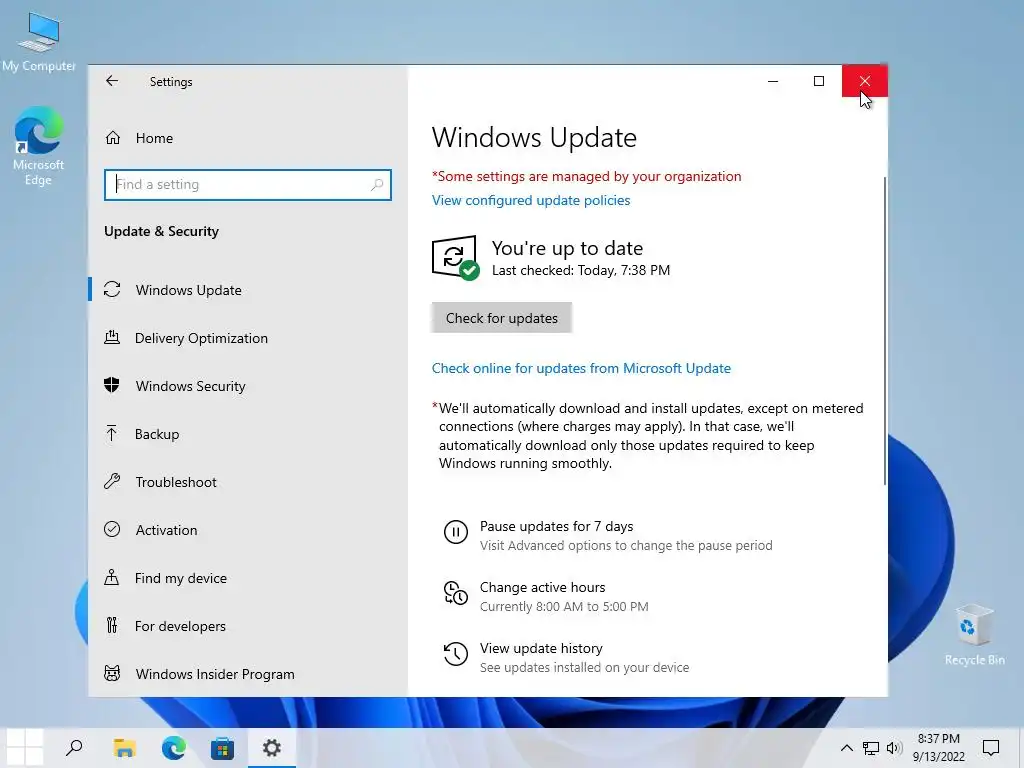Click the volume speaker tray icon
Screen dimensions: 1024x768
[894, 748]
